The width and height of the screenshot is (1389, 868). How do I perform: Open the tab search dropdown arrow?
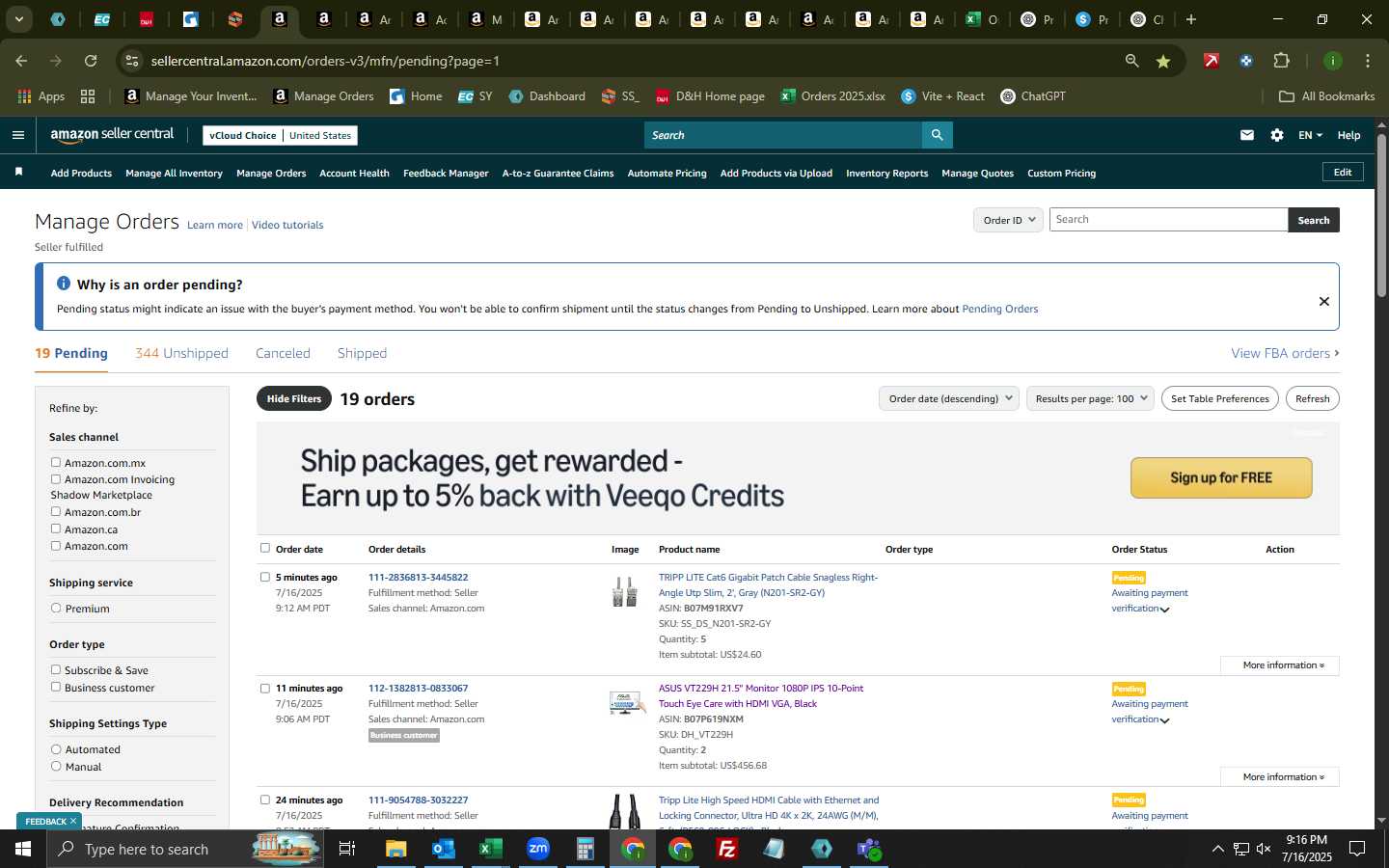[18, 19]
